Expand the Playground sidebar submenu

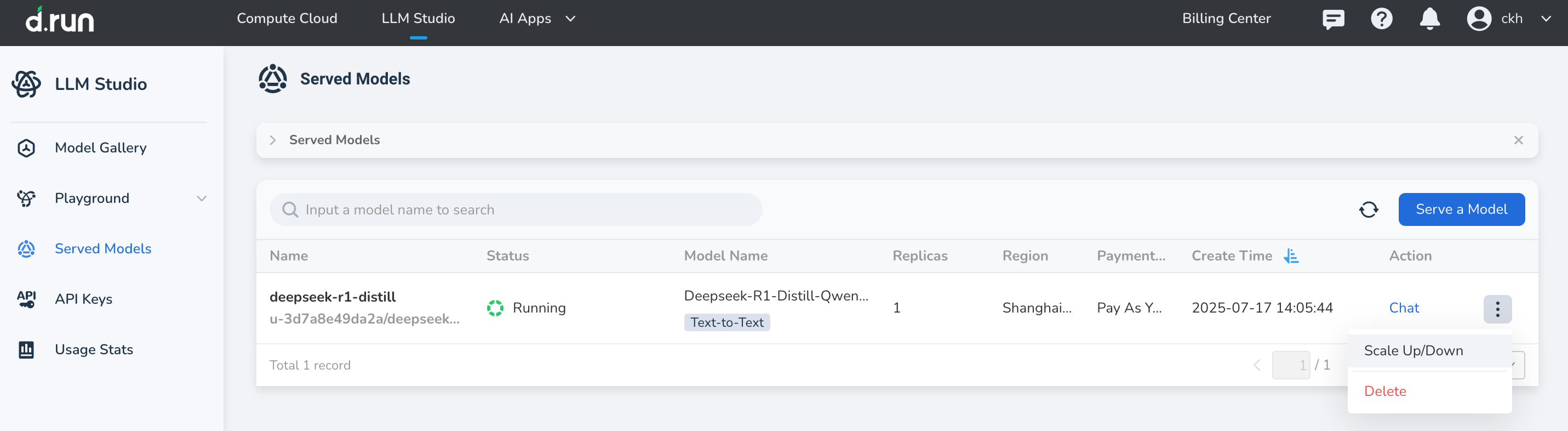pos(202,198)
